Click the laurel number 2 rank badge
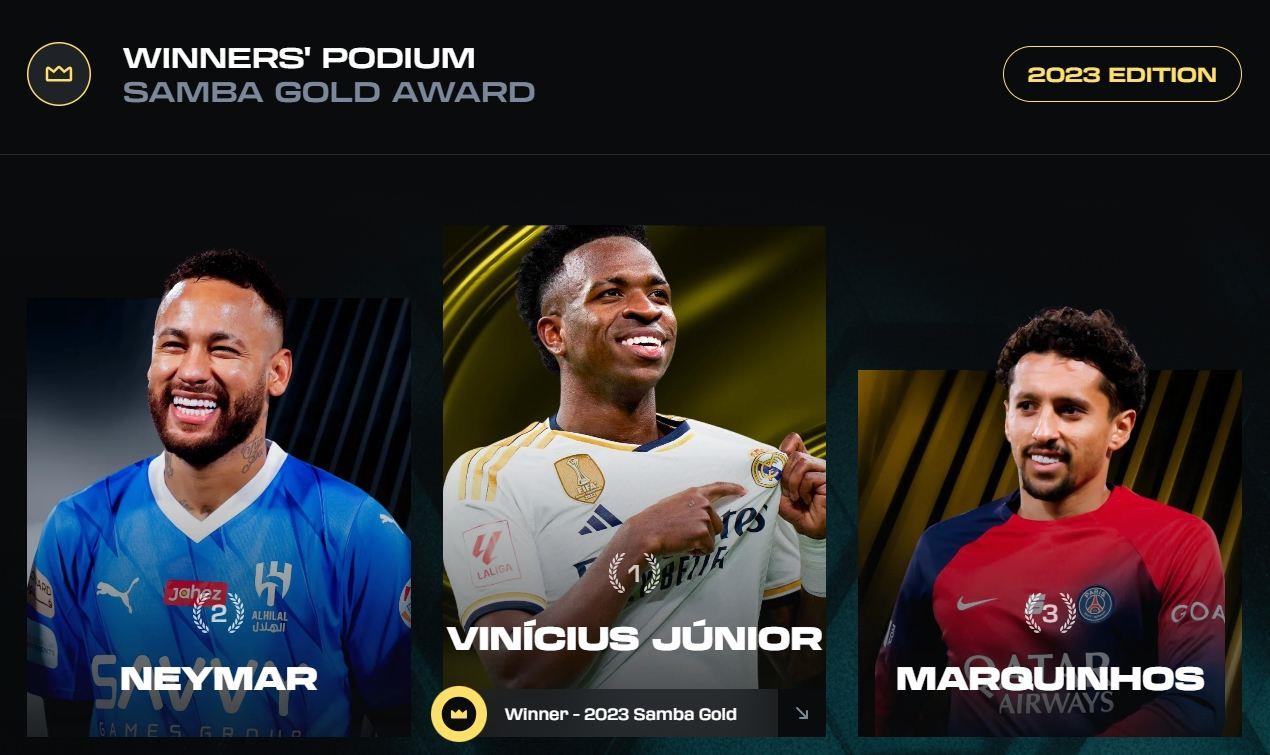Screen dimensions: 1270x755 (218, 613)
